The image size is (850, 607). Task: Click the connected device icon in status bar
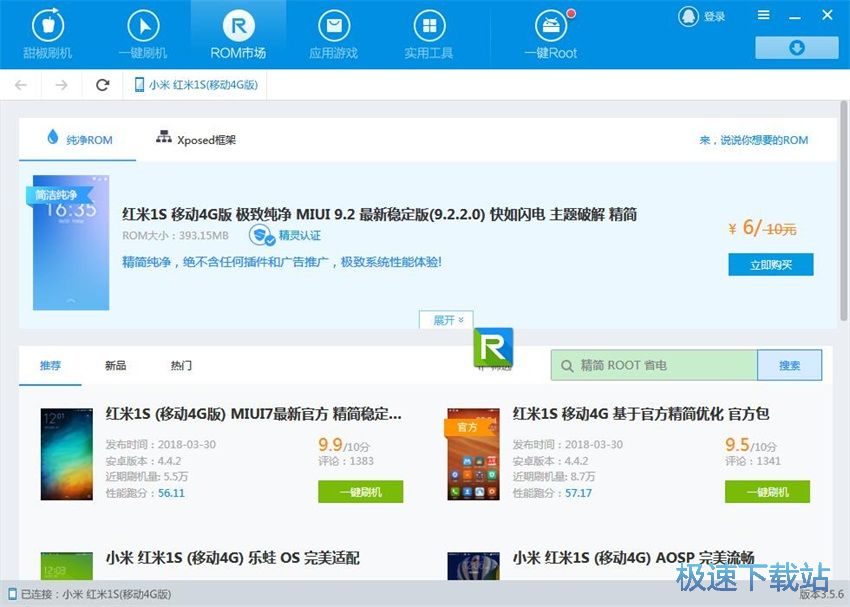[x=12, y=595]
